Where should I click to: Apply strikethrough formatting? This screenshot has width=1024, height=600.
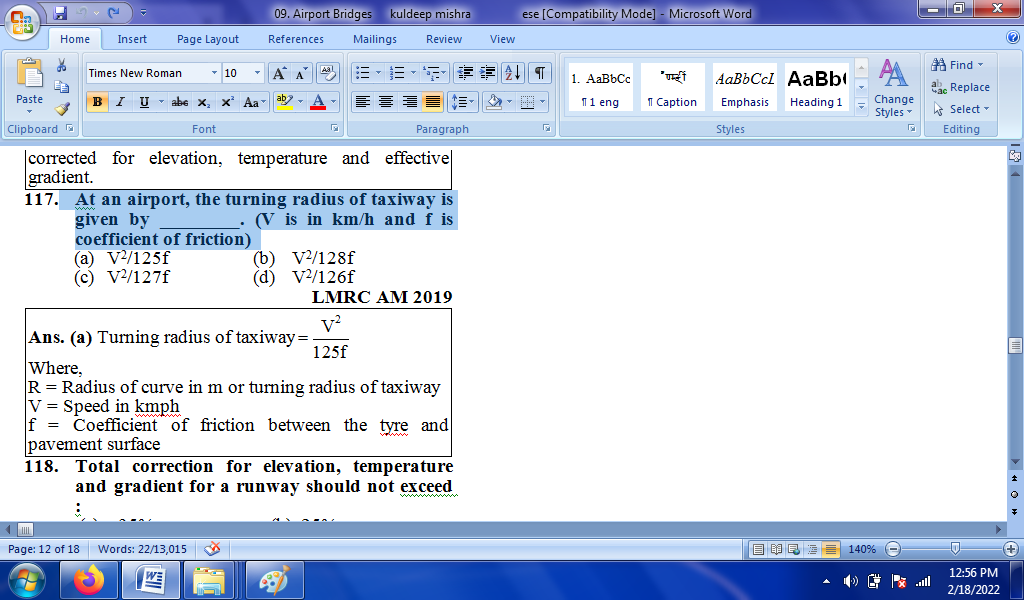pyautogui.click(x=180, y=102)
